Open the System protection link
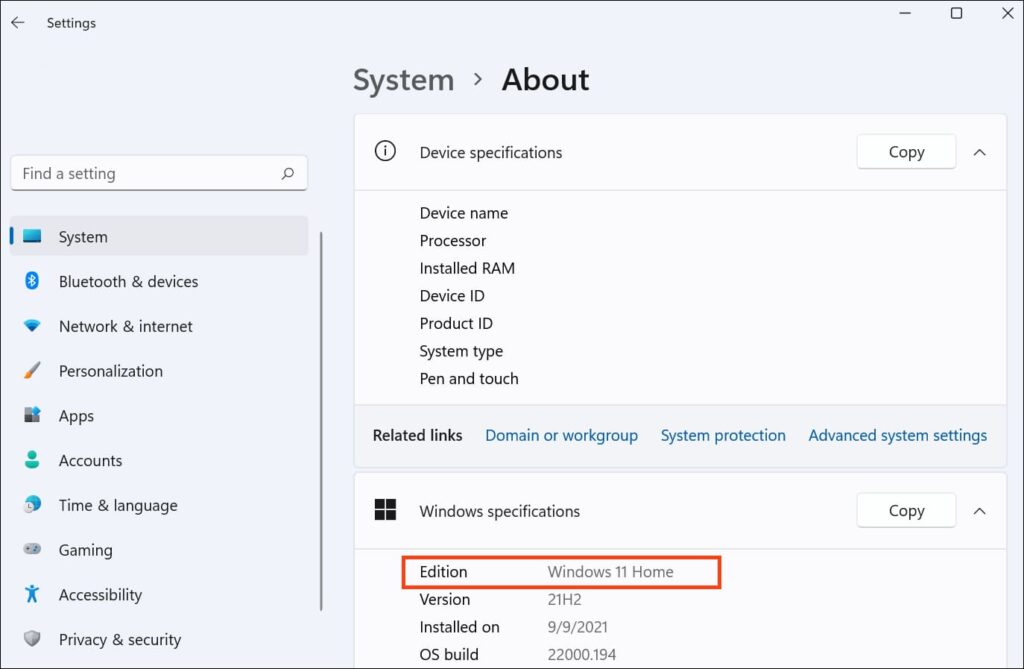 pyautogui.click(x=723, y=435)
